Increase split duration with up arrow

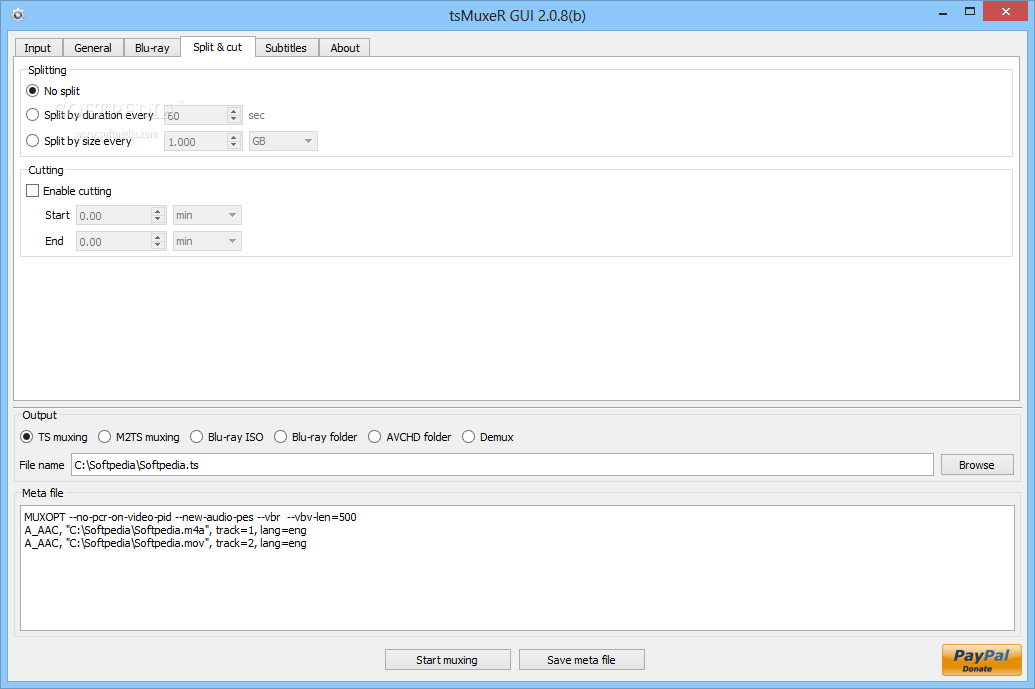[x=234, y=111]
